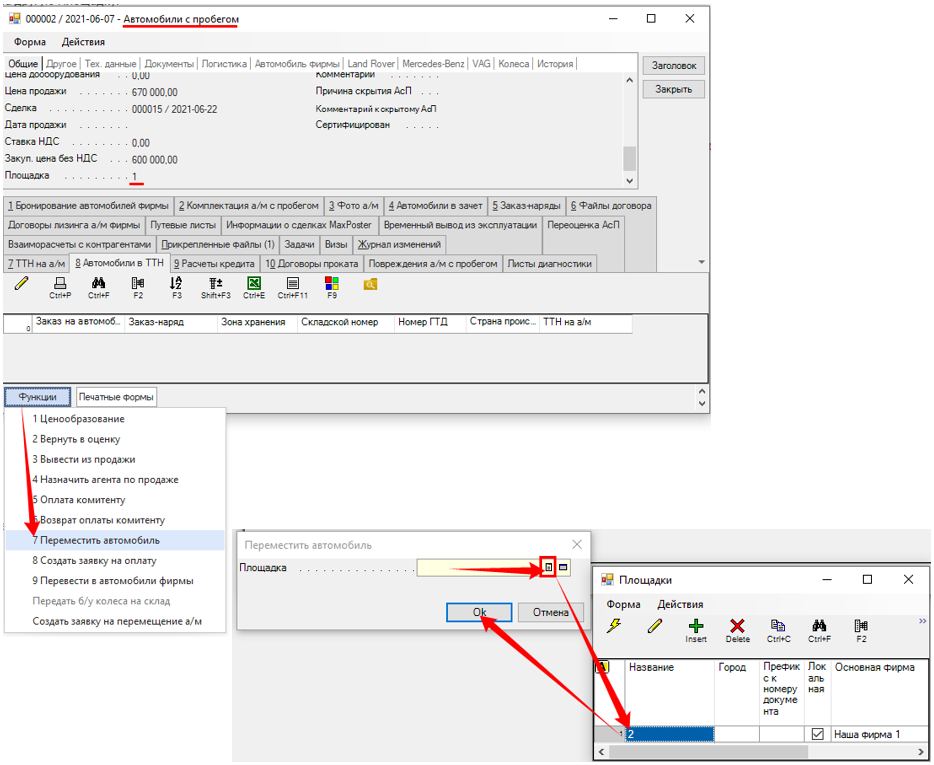Screen dimensions: 934x765
Task: Toggle the Локальная checkbox in row 1
Action: click(817, 734)
